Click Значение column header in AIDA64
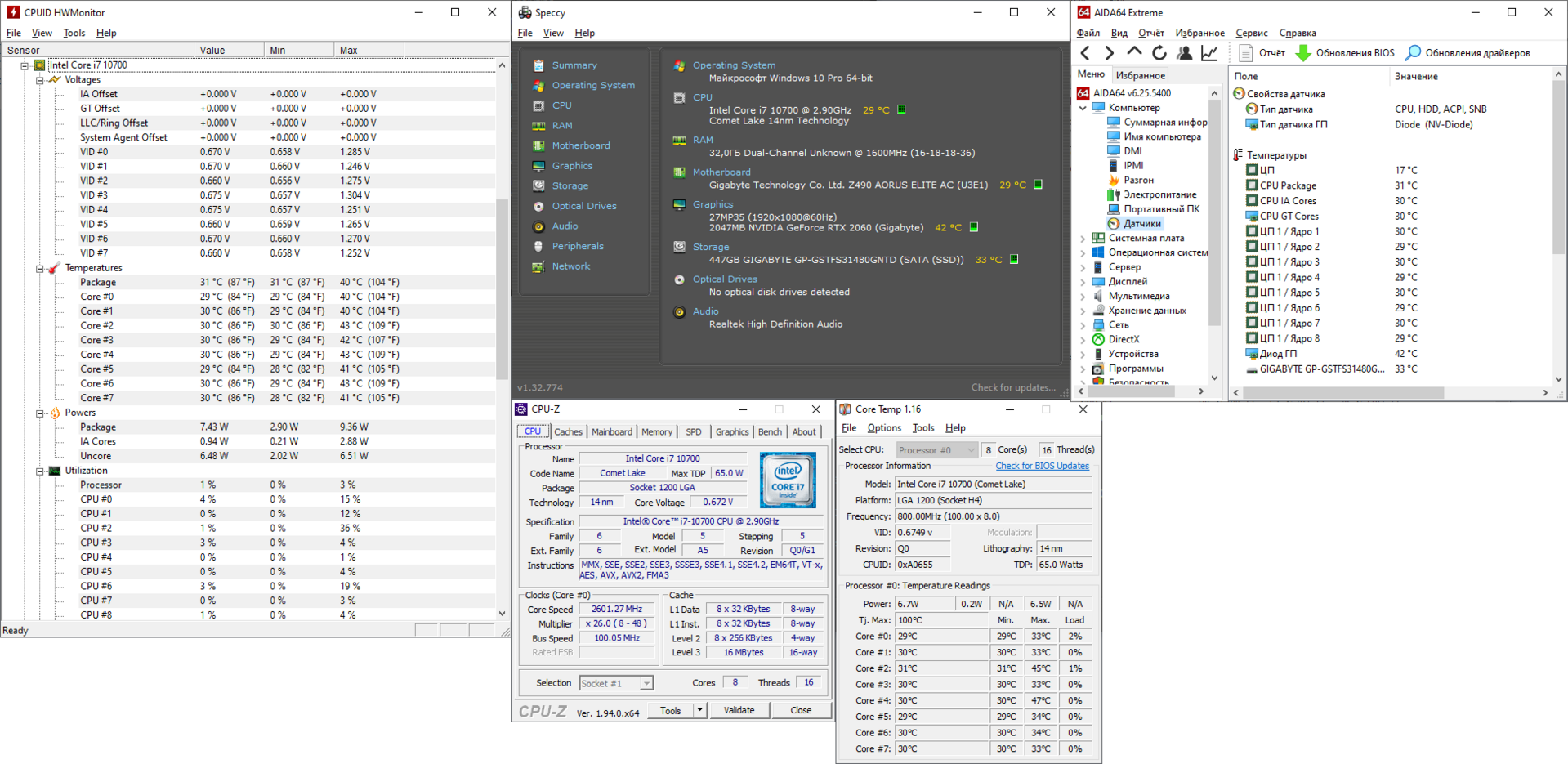Viewport: 1568px width, 764px height. pos(1416,76)
